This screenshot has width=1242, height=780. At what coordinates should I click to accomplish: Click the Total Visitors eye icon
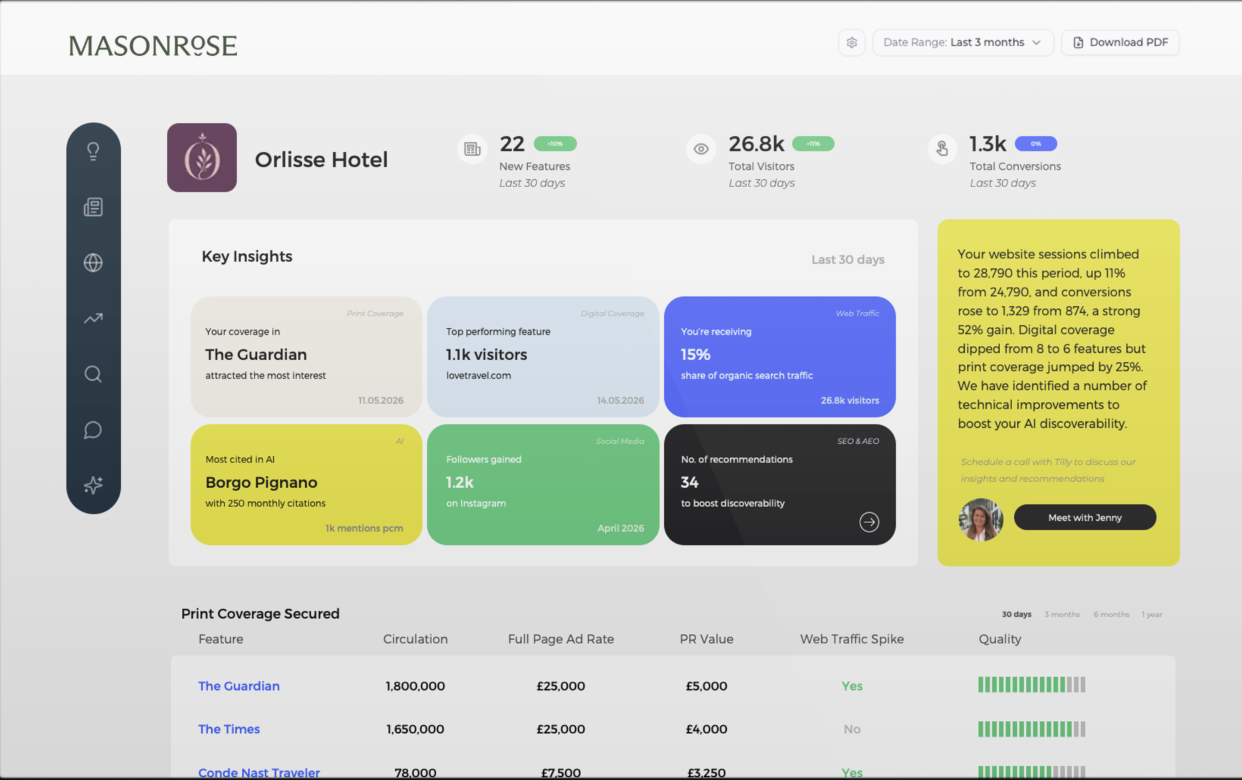pos(701,149)
